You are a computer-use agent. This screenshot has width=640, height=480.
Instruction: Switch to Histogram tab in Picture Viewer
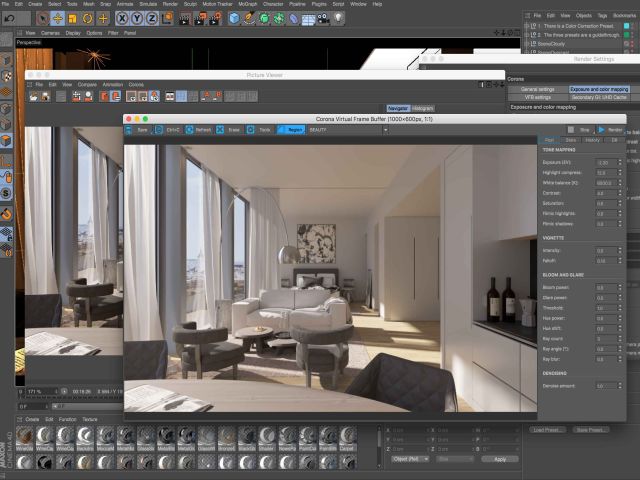click(422, 108)
